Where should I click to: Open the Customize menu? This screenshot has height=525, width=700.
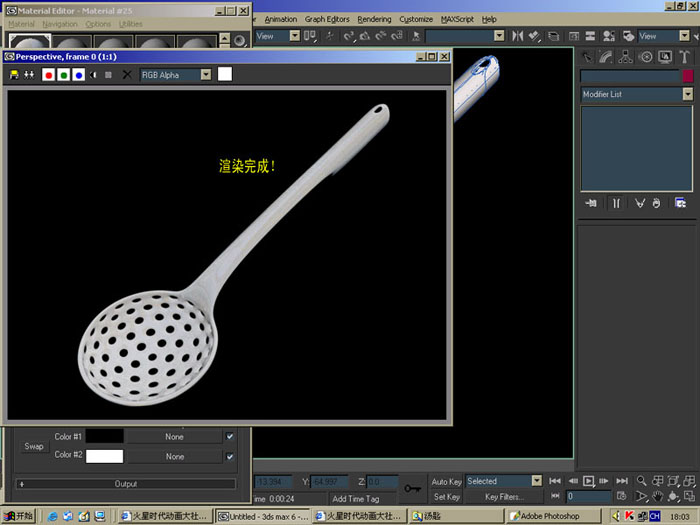pyautogui.click(x=416, y=19)
